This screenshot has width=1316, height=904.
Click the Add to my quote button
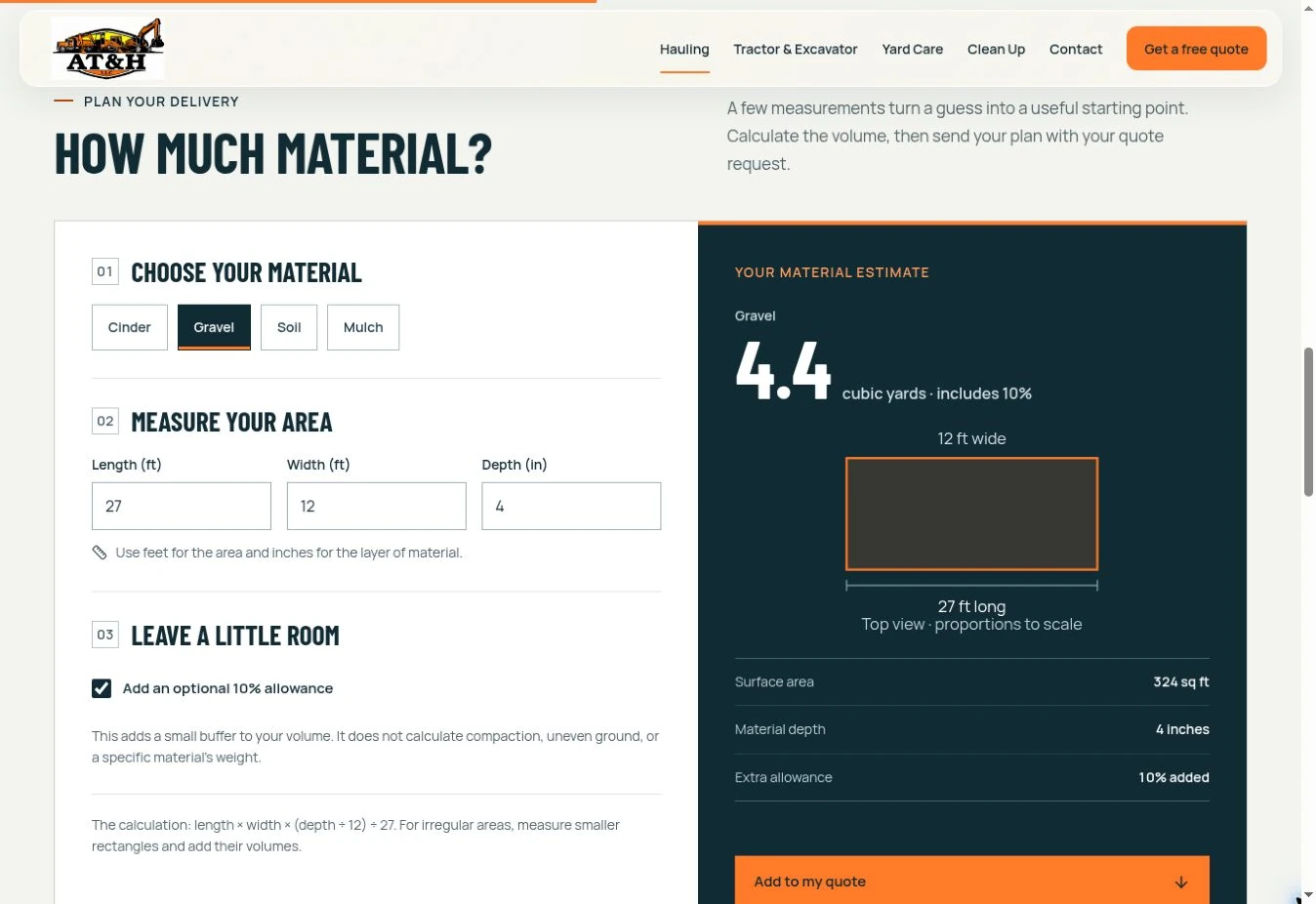click(x=971, y=881)
